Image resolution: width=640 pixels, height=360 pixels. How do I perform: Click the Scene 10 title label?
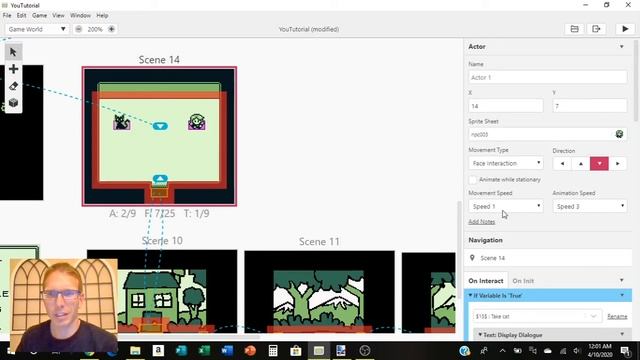162,241
